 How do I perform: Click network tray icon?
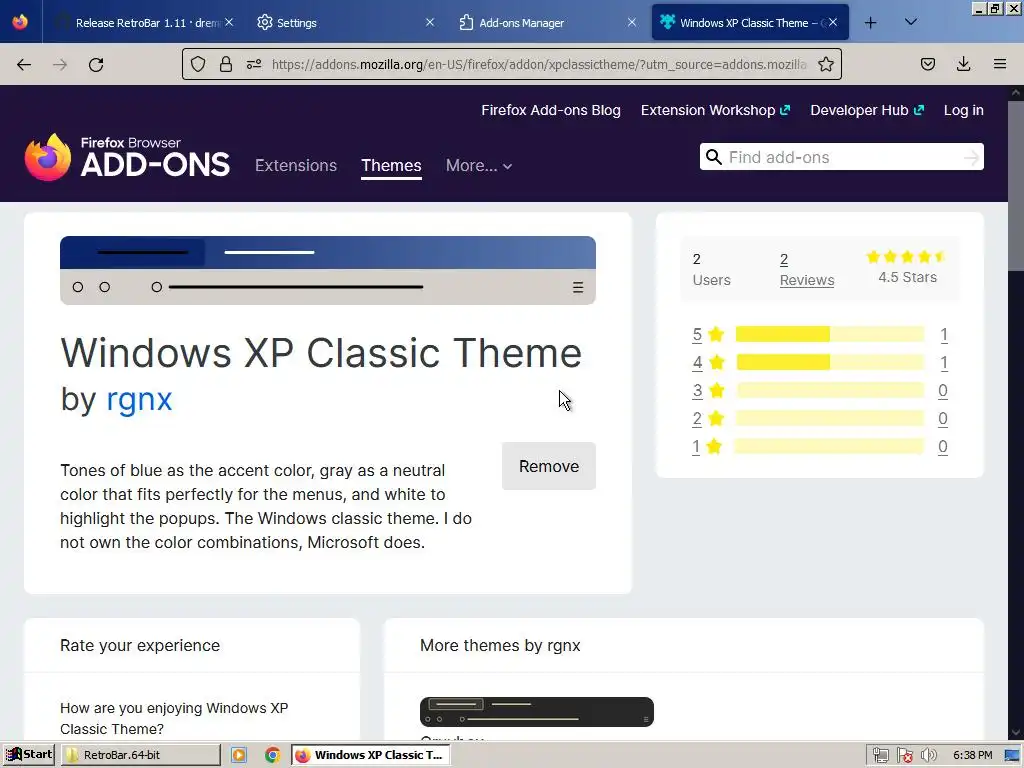(x=880, y=756)
